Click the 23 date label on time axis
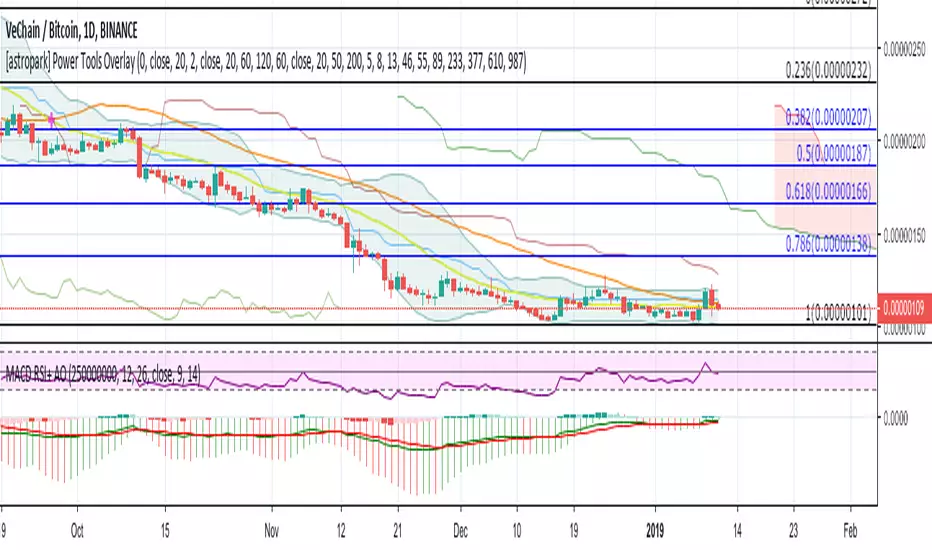 point(794,531)
